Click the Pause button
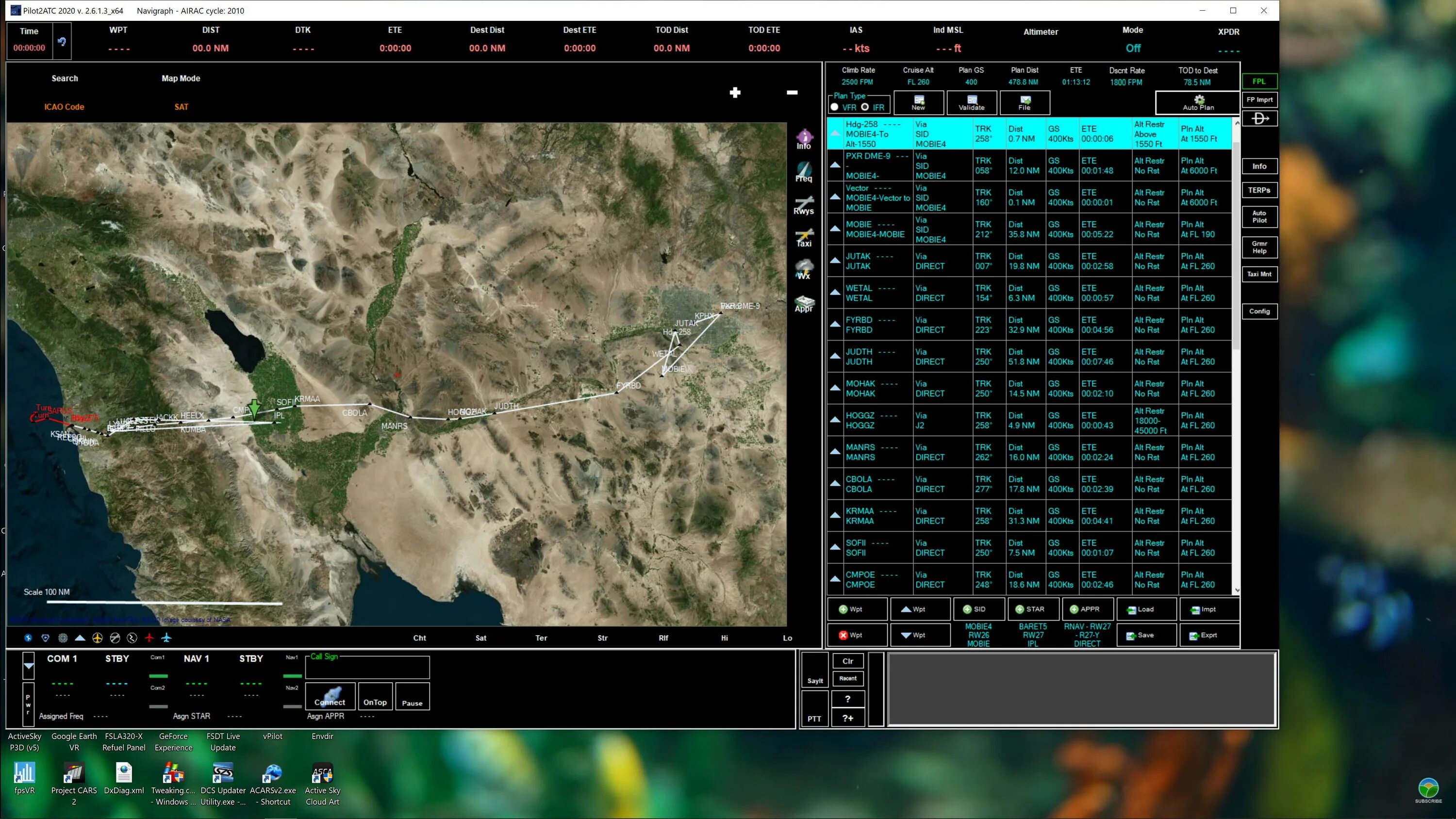 click(412, 696)
